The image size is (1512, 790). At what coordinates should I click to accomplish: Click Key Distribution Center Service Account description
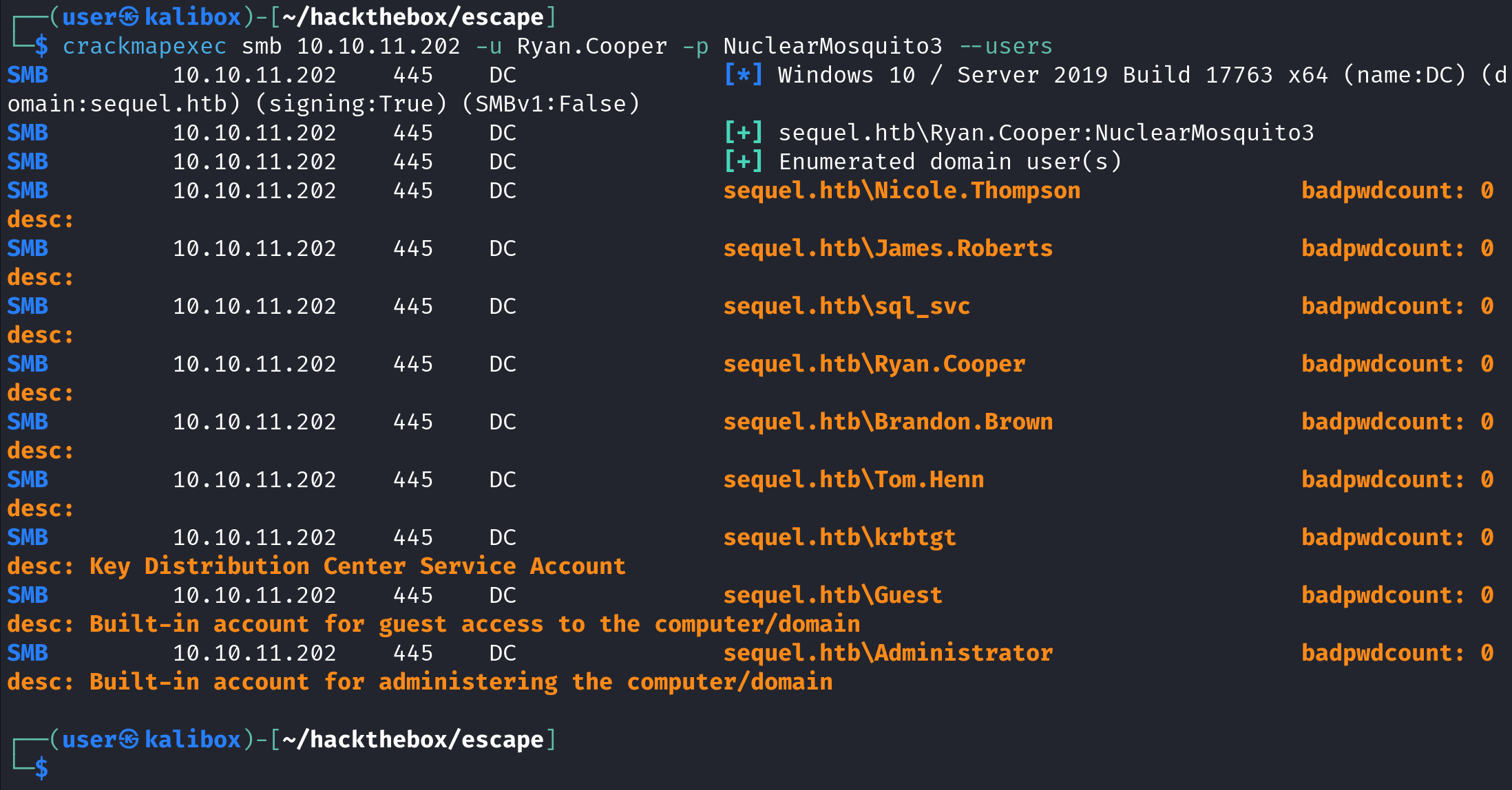pyautogui.click(x=357, y=566)
